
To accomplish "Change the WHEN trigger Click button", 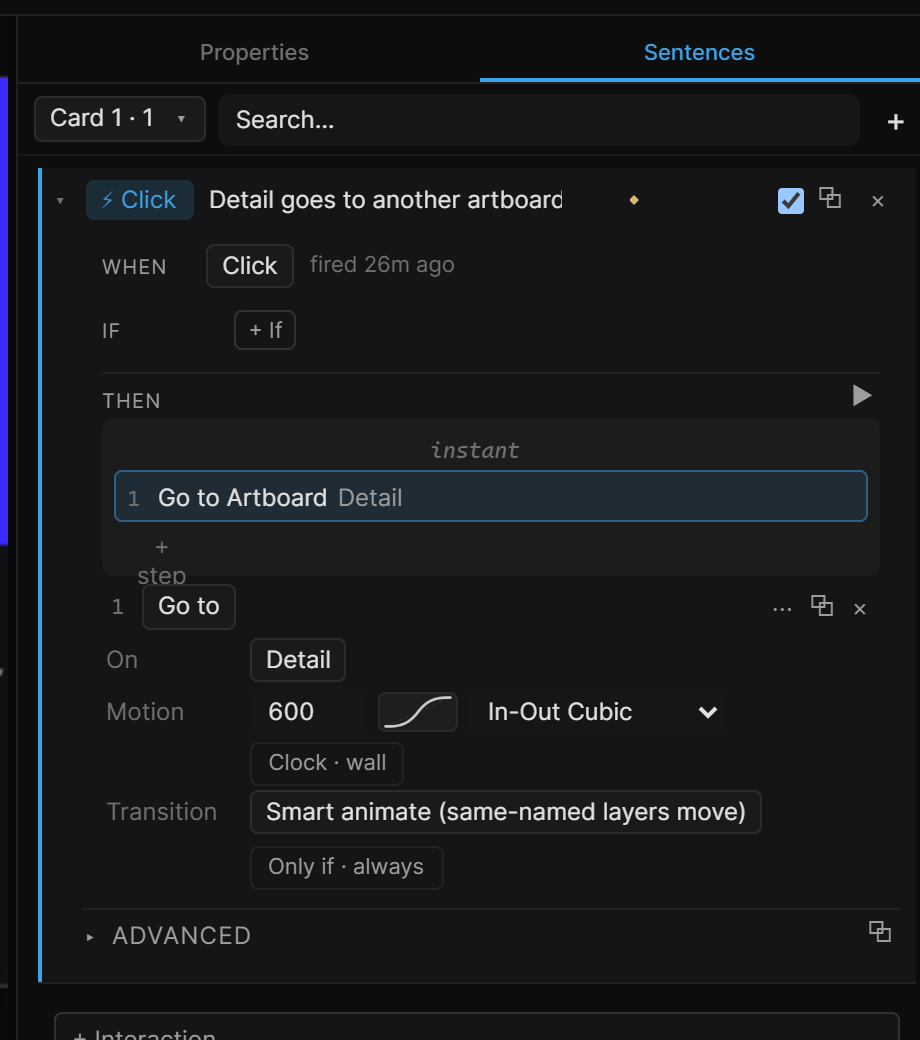I will coord(249,265).
